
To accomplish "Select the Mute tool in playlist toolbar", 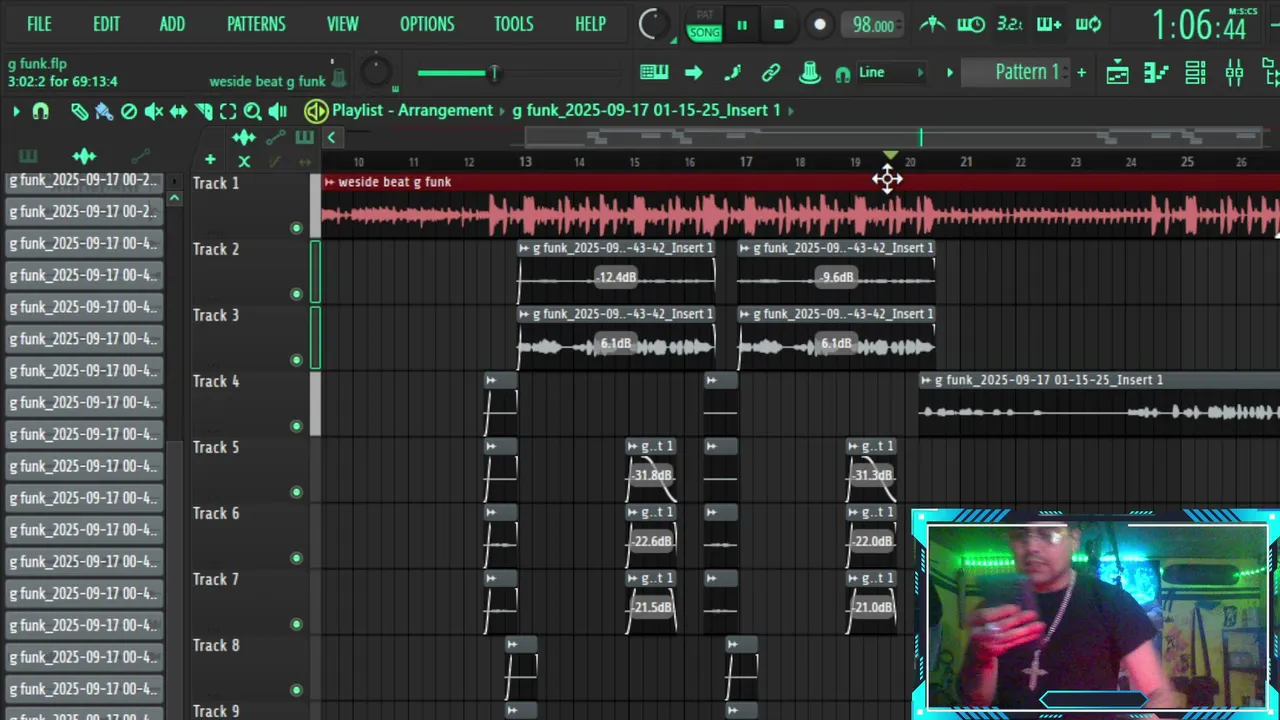I will pos(154,111).
